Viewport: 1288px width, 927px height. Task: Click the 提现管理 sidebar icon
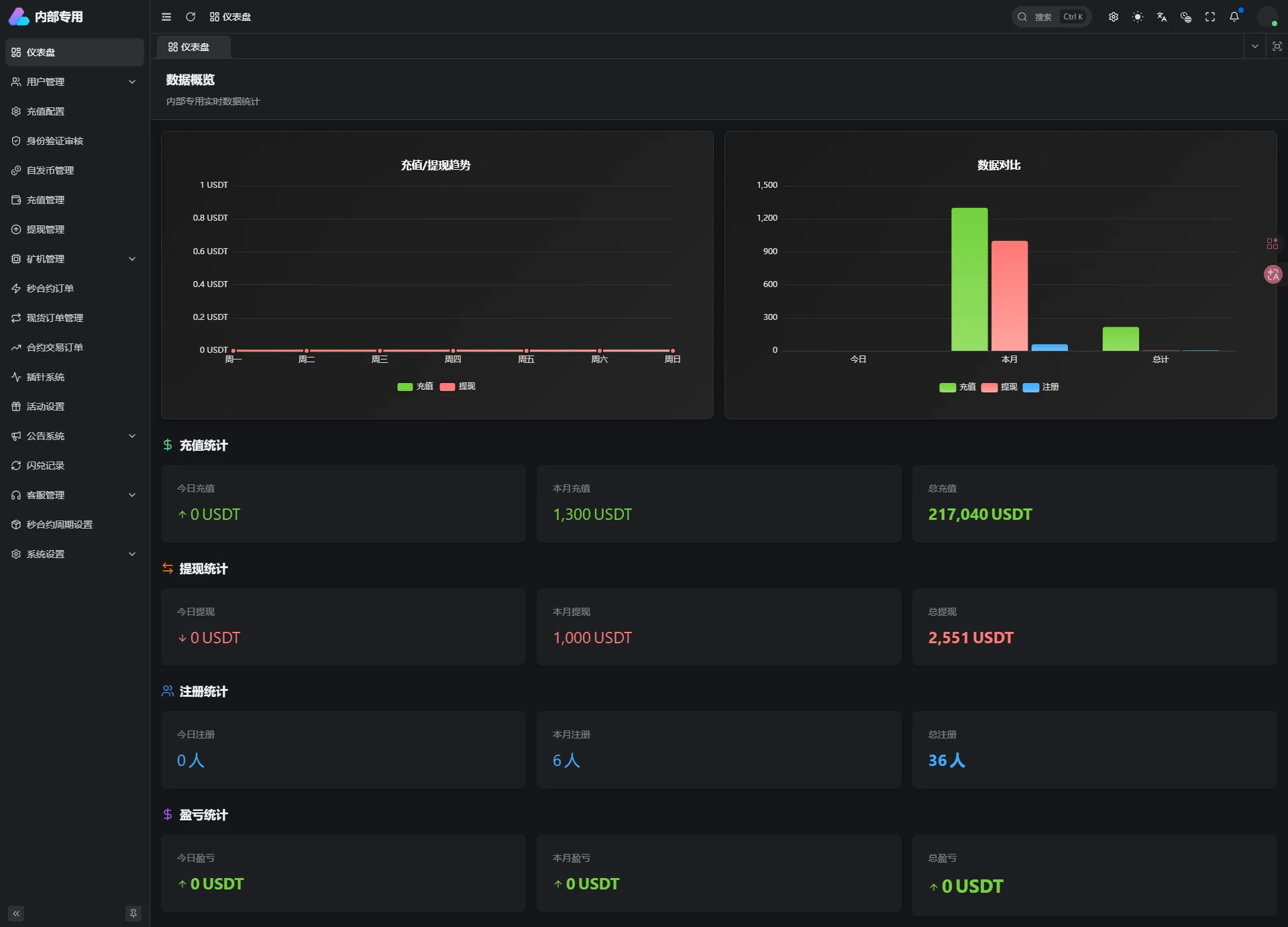[16, 229]
